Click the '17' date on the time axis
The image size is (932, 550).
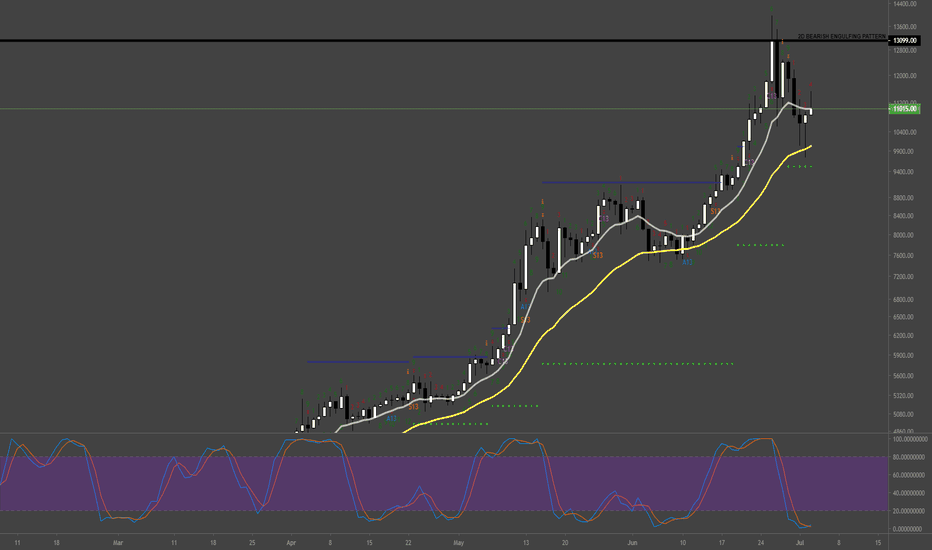(x=722, y=543)
